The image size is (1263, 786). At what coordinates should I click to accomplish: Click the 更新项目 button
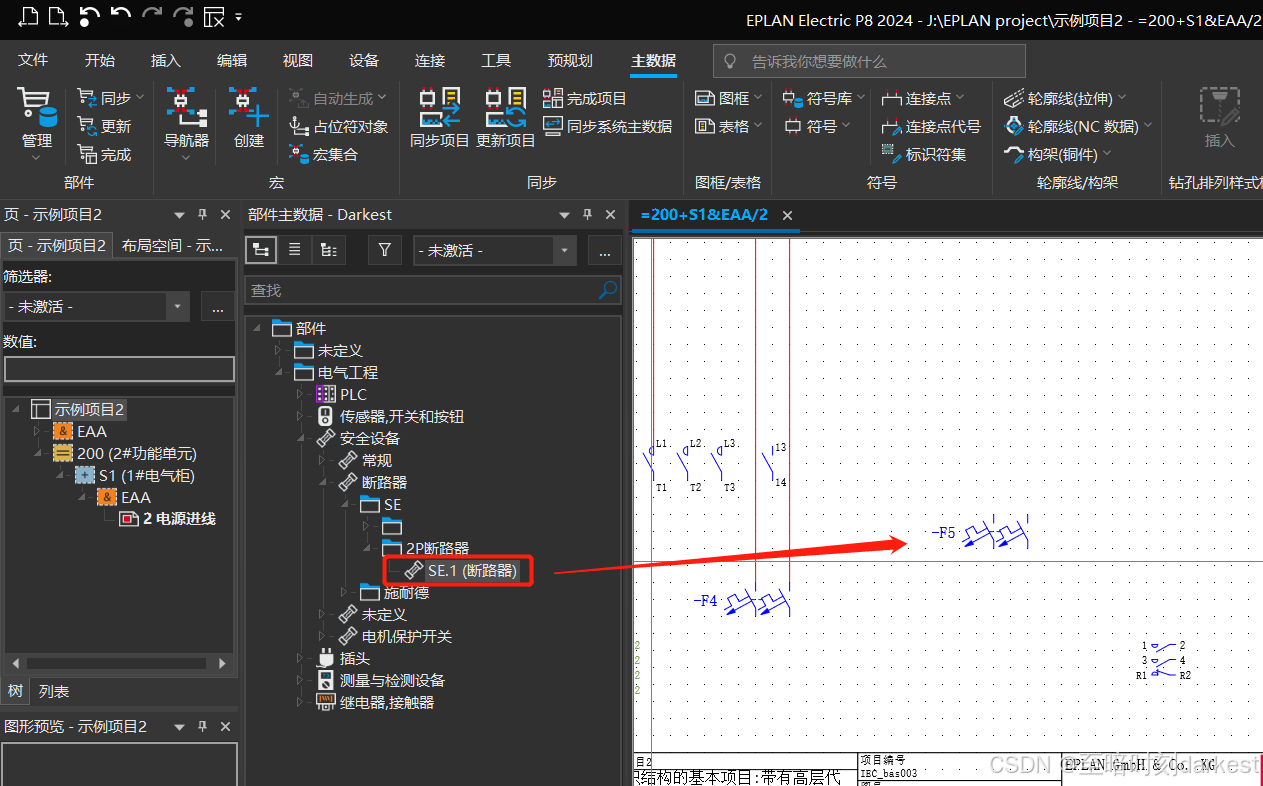pos(505,119)
